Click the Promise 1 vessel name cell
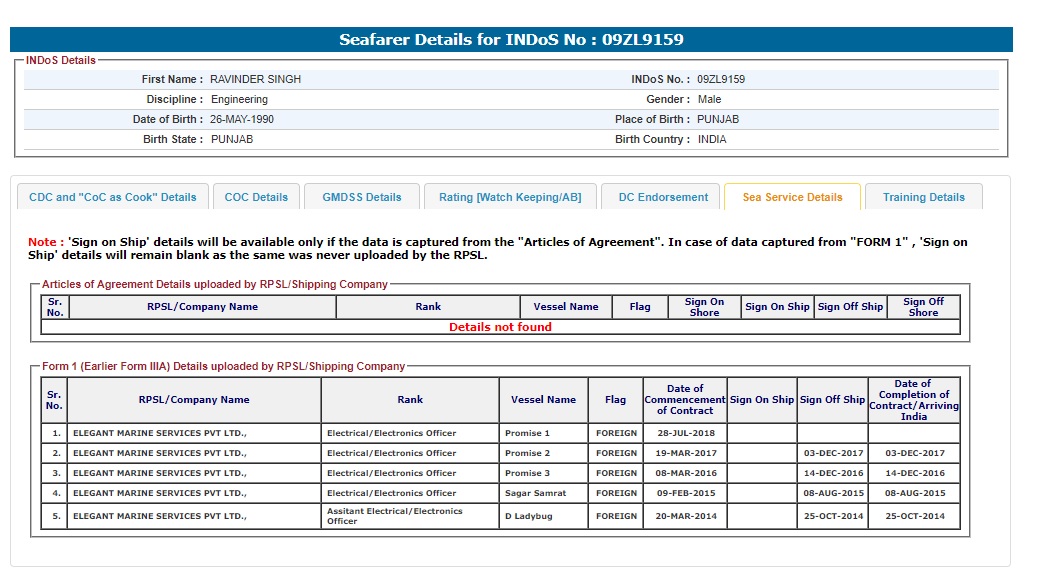The width and height of the screenshot is (1049, 573). (528, 433)
